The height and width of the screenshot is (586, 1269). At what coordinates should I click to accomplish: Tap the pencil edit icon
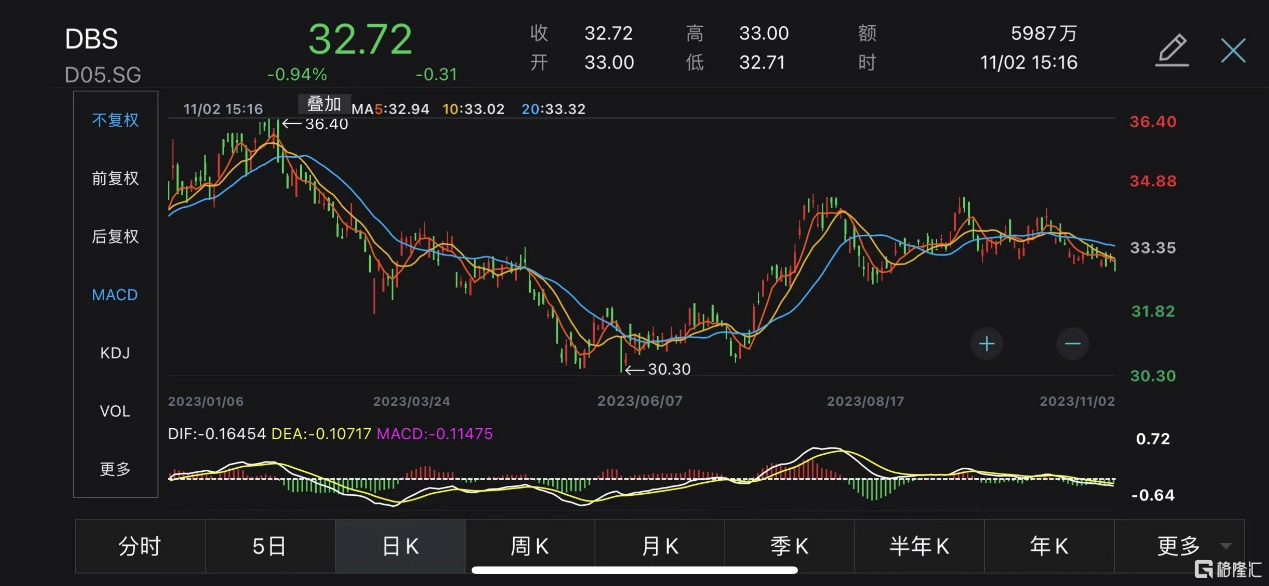click(x=1171, y=50)
